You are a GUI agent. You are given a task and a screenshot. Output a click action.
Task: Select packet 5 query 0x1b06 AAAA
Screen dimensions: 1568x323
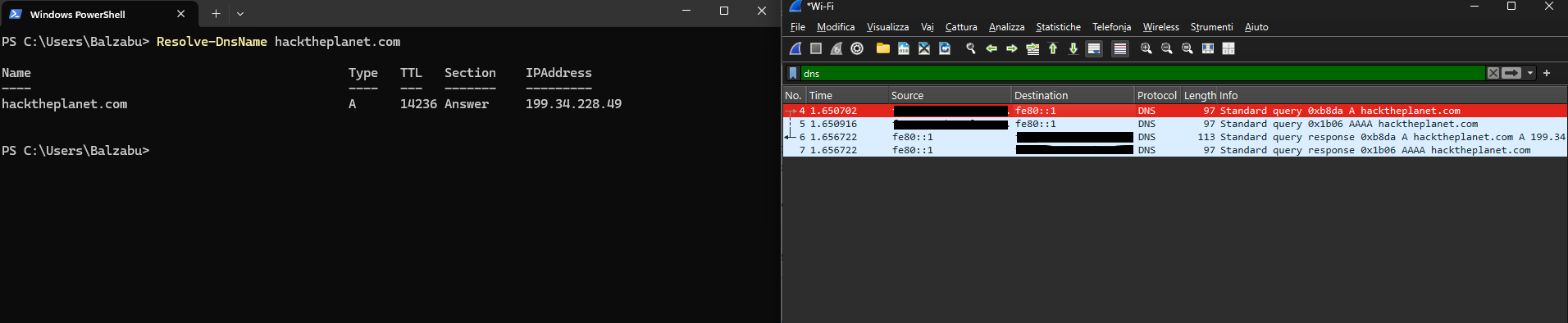(1175, 124)
